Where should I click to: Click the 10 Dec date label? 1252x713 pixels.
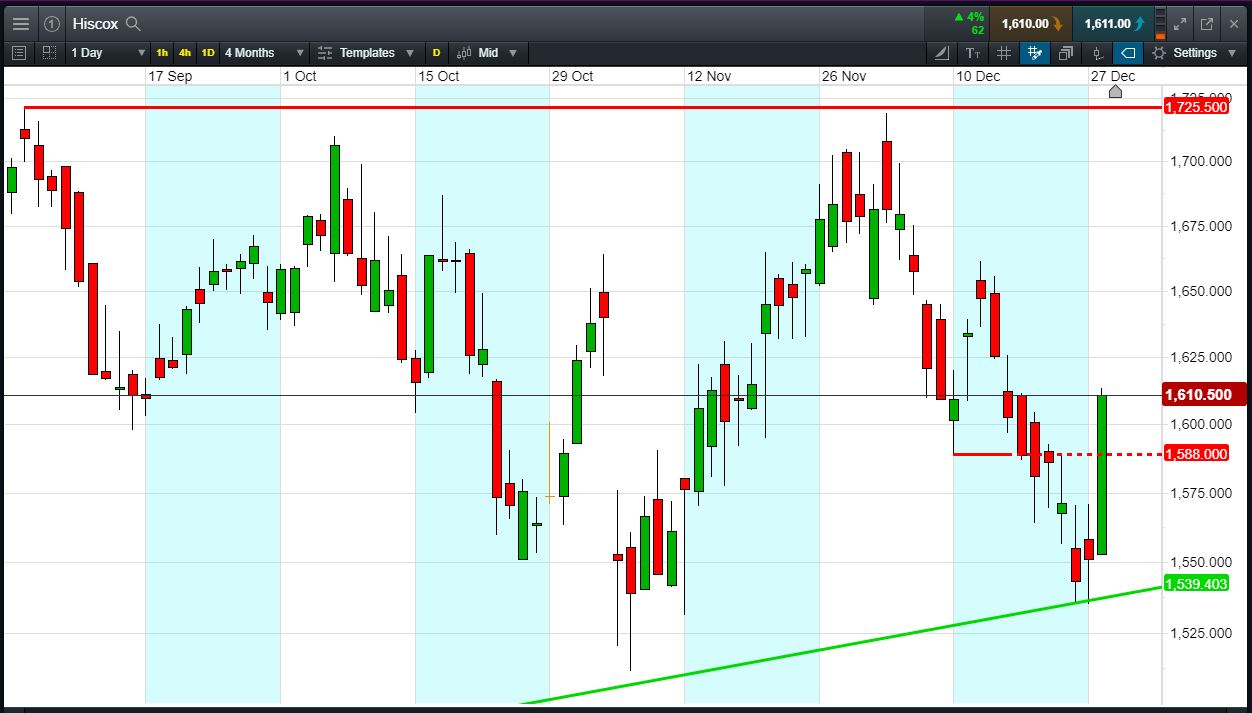coord(978,76)
